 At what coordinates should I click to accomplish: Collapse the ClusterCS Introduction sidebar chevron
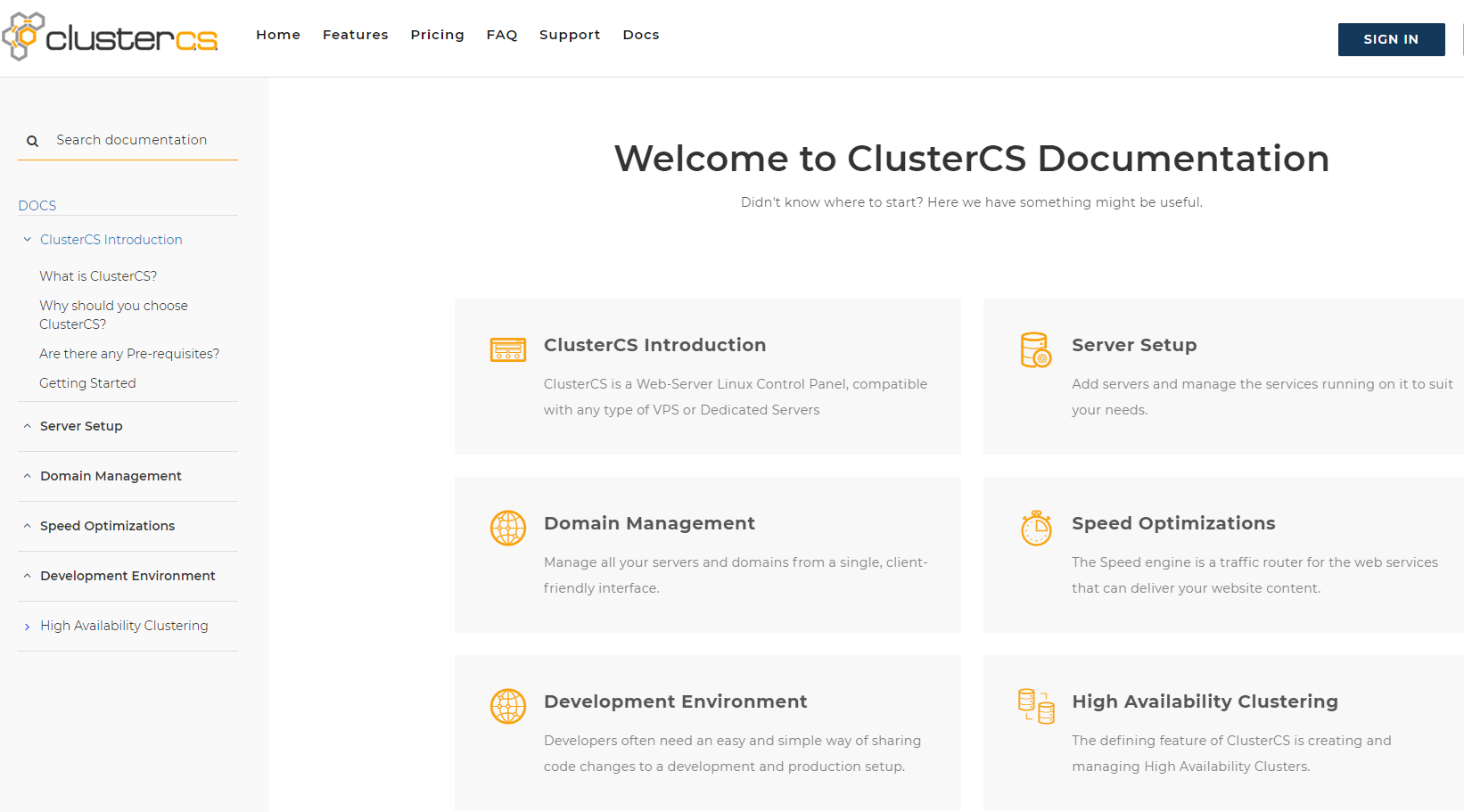(x=27, y=240)
